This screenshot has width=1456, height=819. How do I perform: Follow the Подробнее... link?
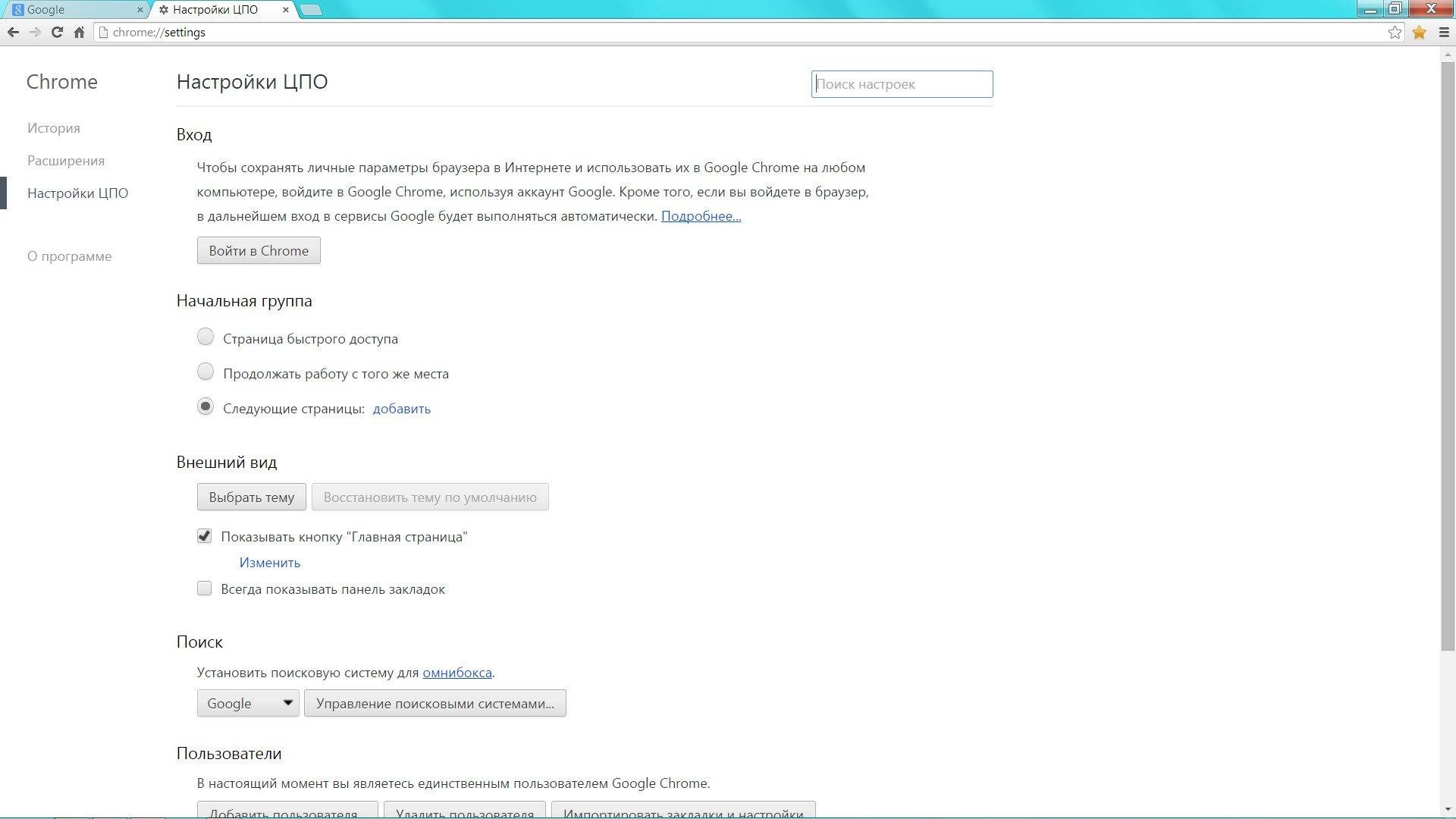pyautogui.click(x=701, y=216)
